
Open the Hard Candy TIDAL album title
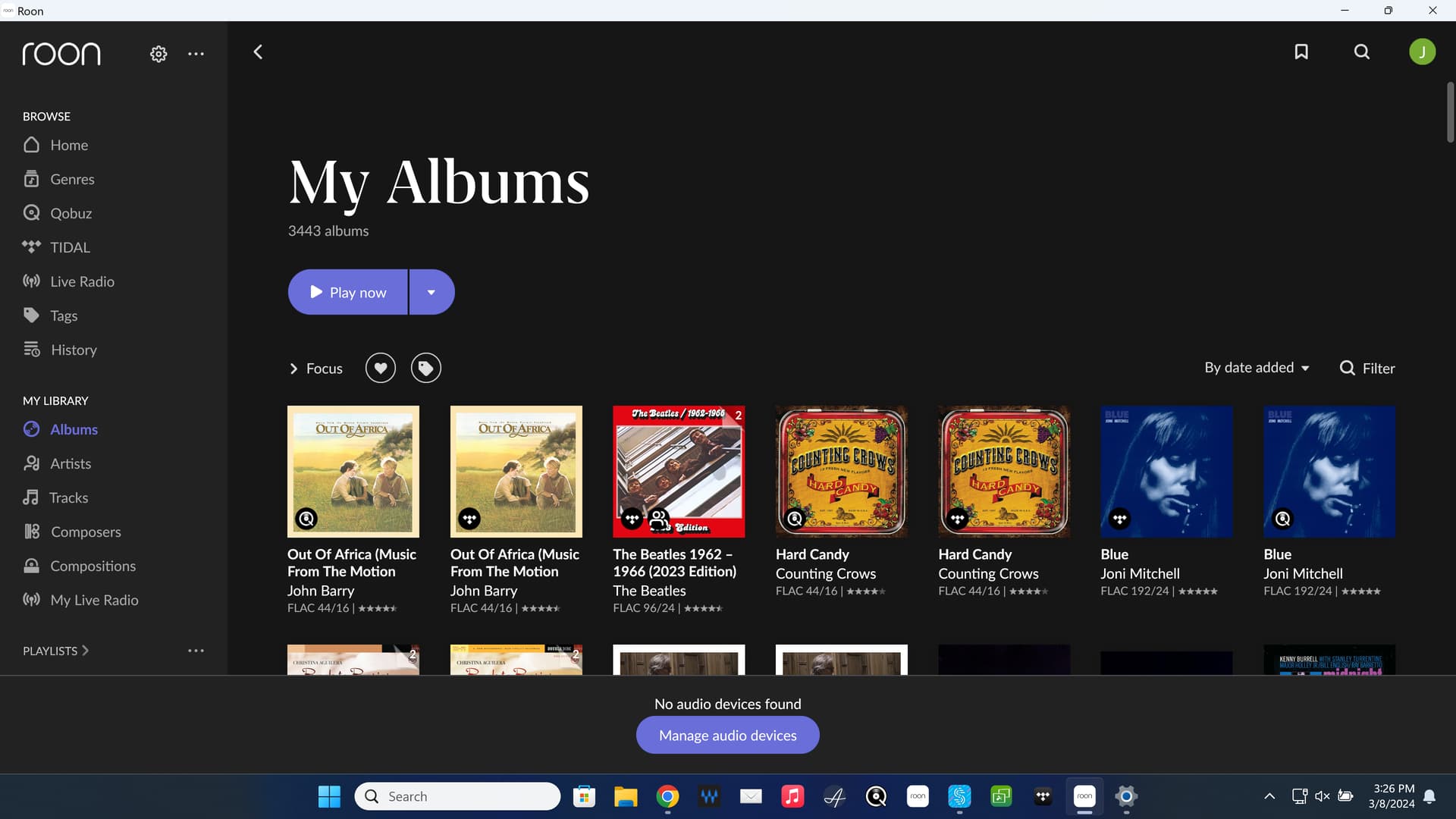tap(974, 554)
